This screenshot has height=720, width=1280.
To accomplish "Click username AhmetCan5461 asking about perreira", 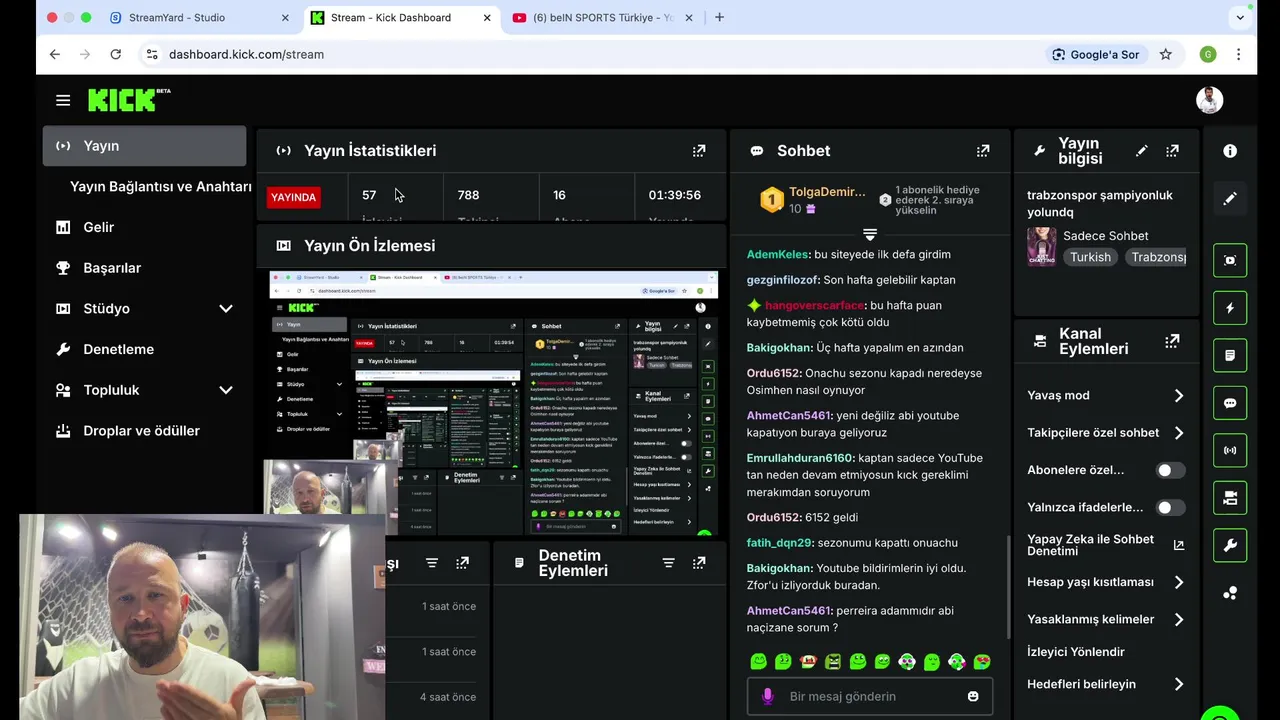I will pyautogui.click(x=789, y=611).
